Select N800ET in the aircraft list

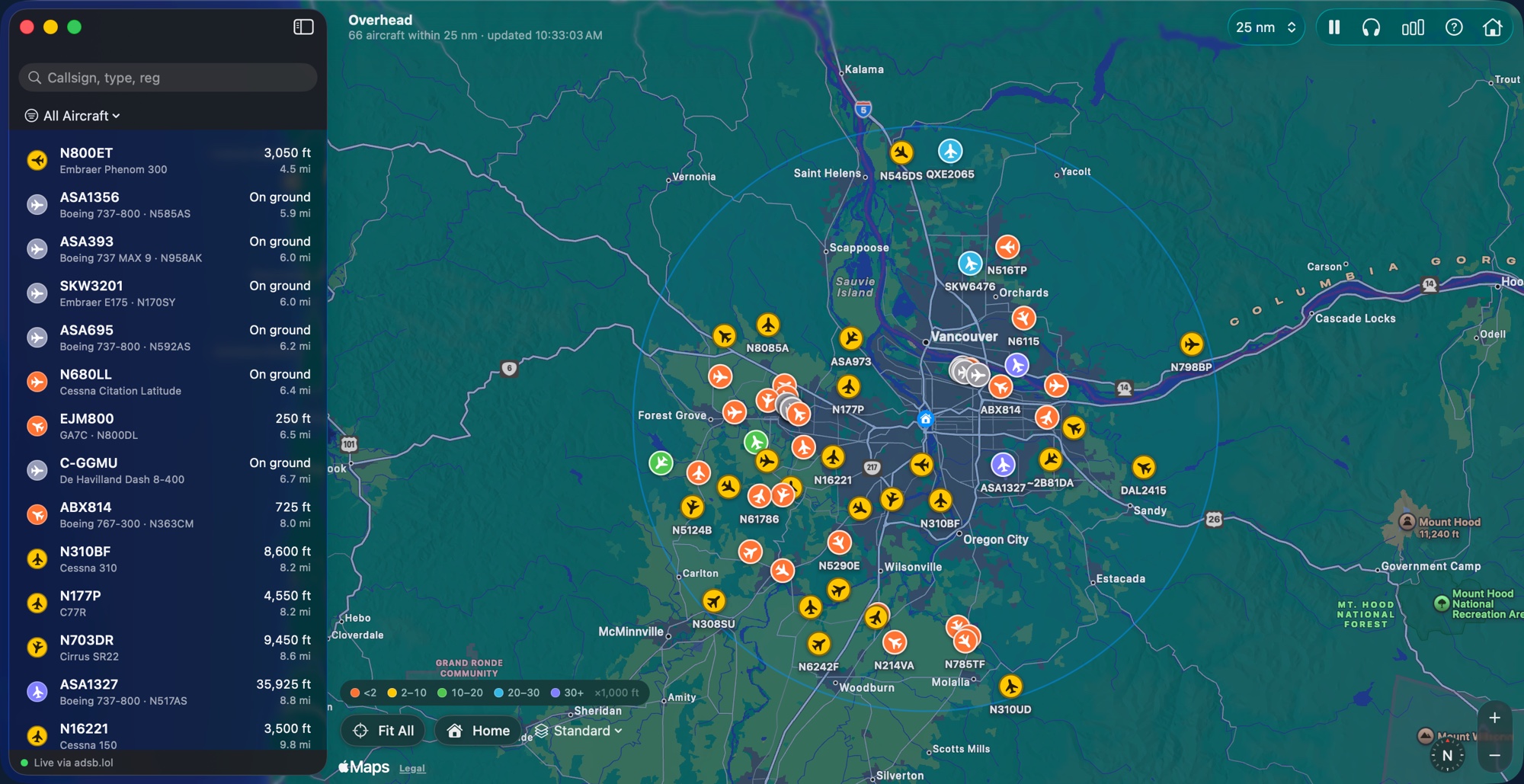168,161
